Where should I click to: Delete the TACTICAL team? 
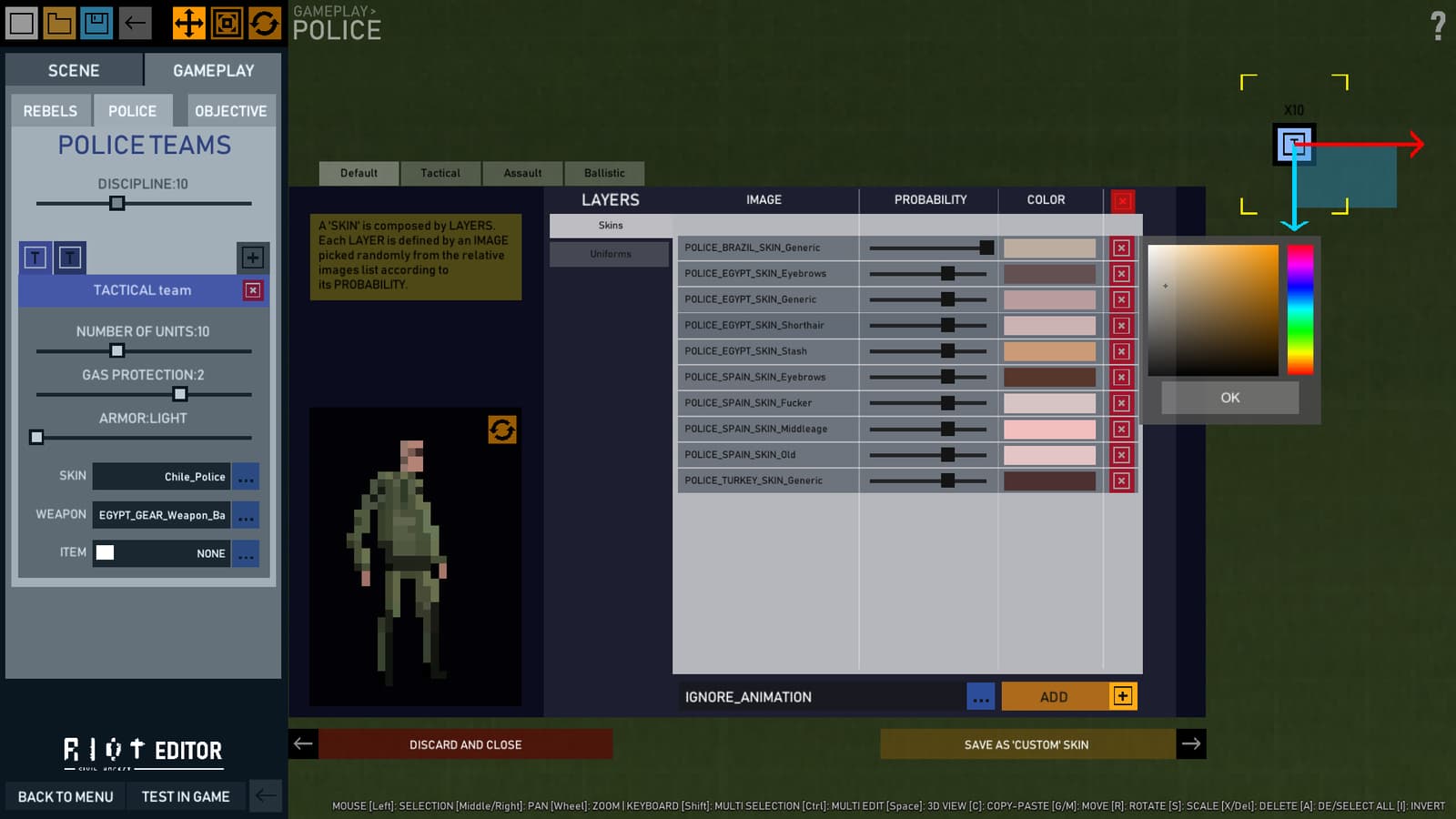pyautogui.click(x=253, y=290)
